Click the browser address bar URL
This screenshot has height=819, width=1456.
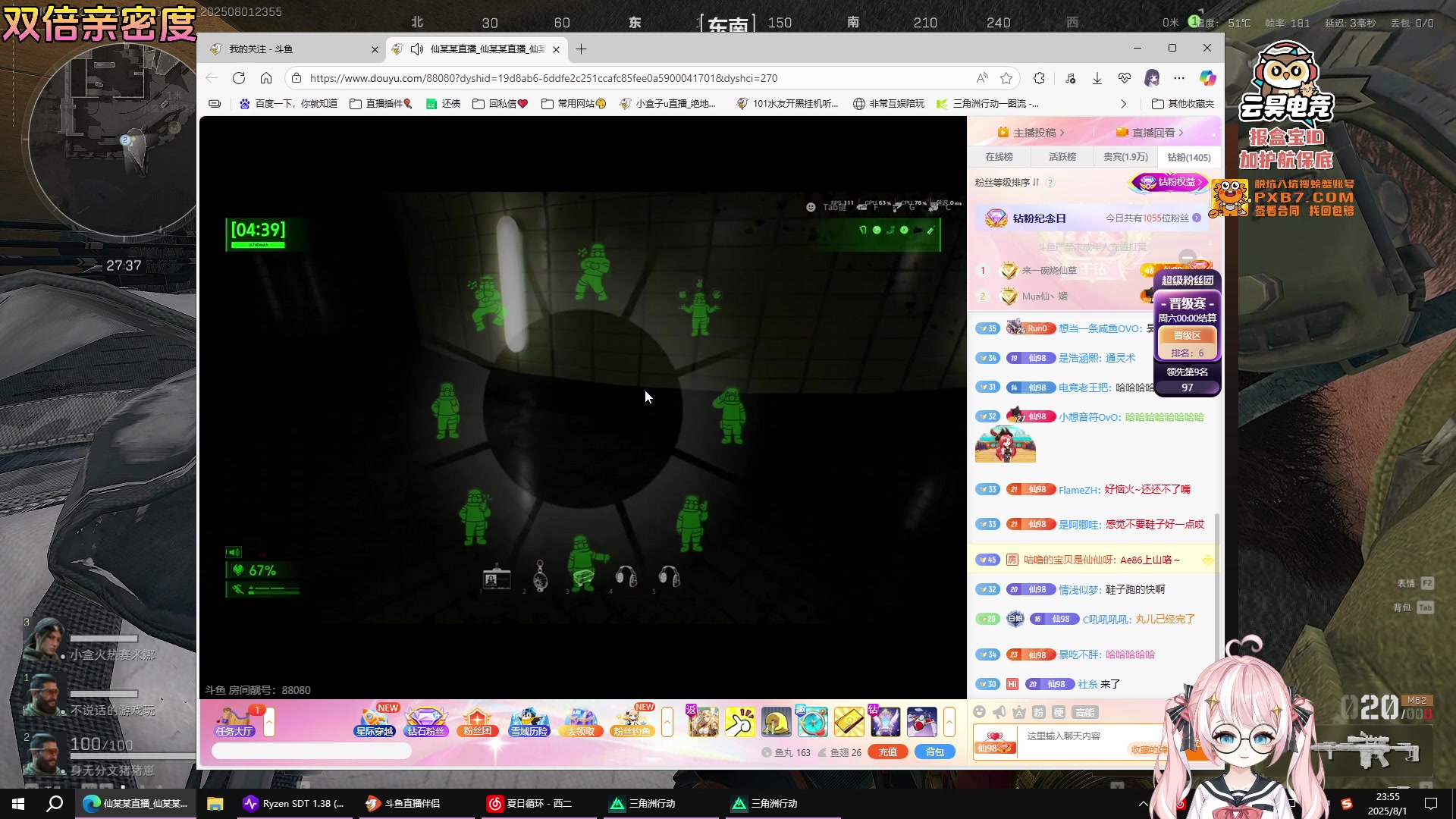pos(543,78)
